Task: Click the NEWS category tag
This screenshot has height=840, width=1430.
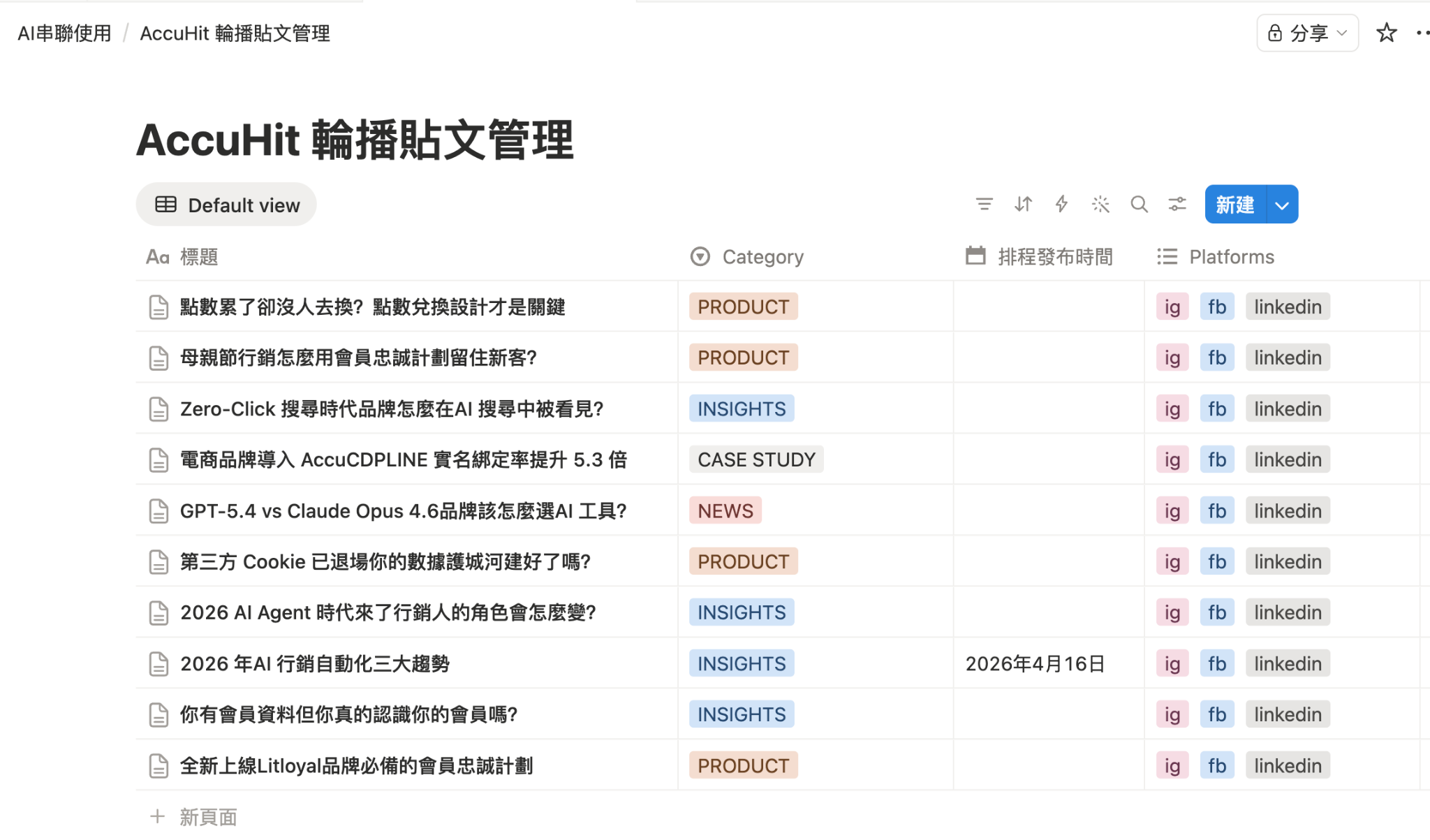Action: tap(725, 510)
